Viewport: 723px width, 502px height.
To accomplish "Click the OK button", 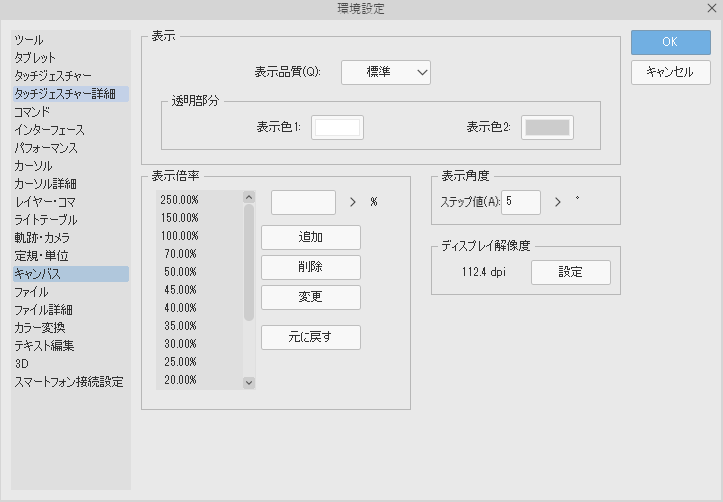I will click(670, 42).
